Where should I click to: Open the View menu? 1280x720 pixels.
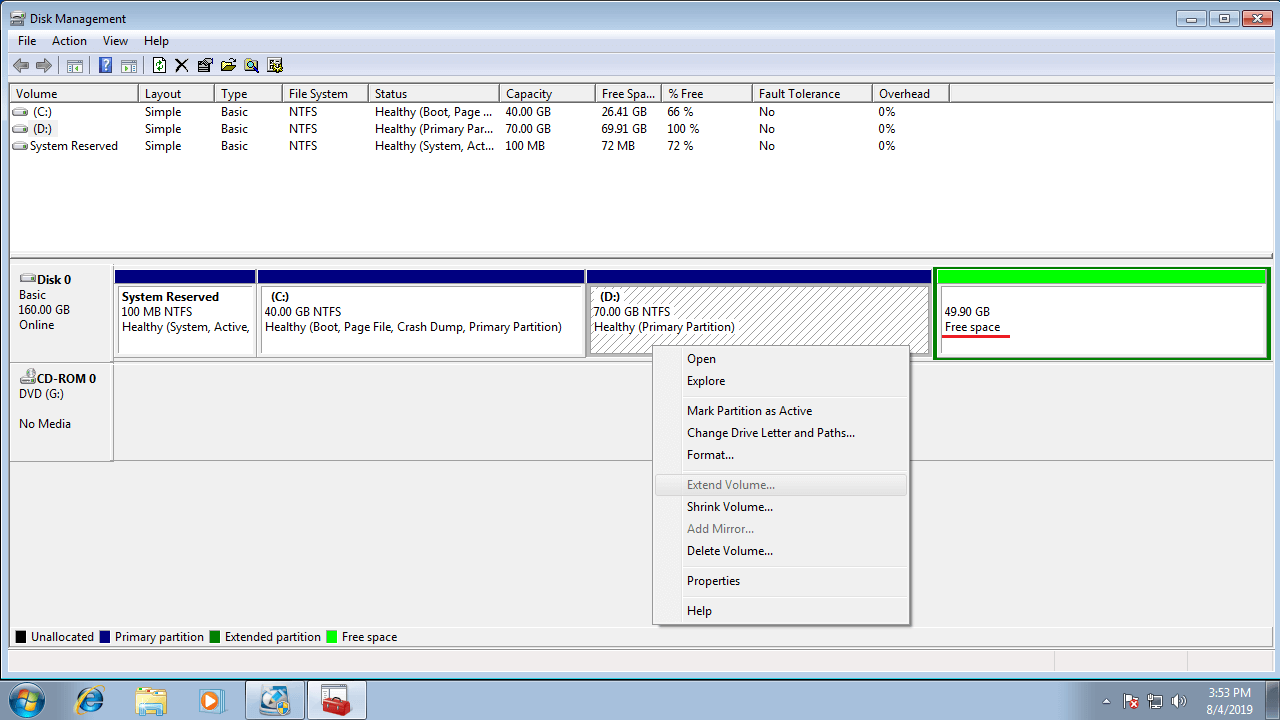coord(115,41)
